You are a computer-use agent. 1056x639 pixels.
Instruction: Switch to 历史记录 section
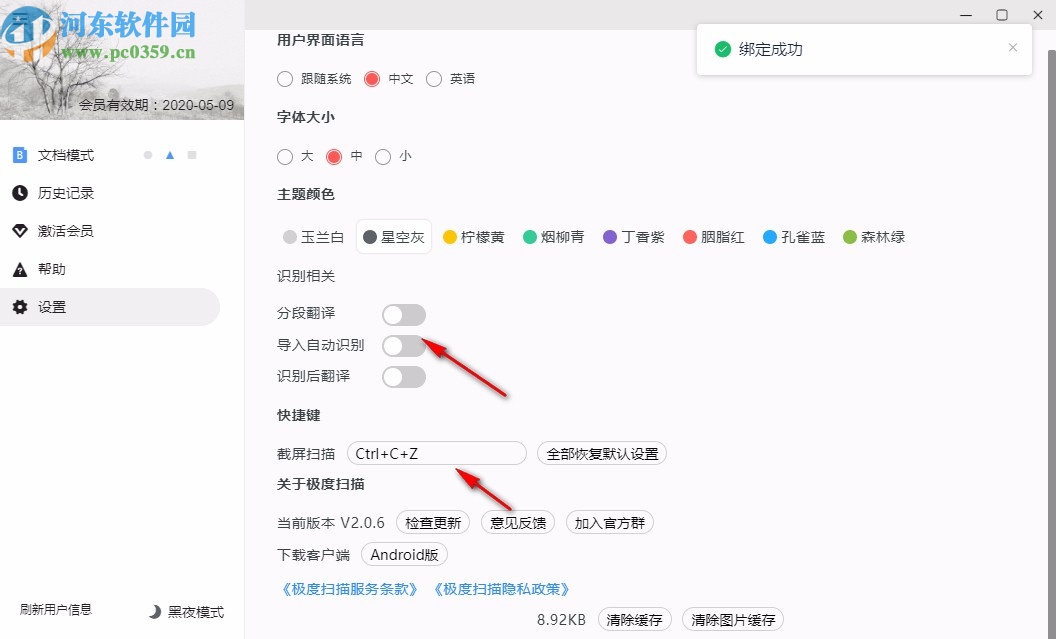tap(66, 193)
